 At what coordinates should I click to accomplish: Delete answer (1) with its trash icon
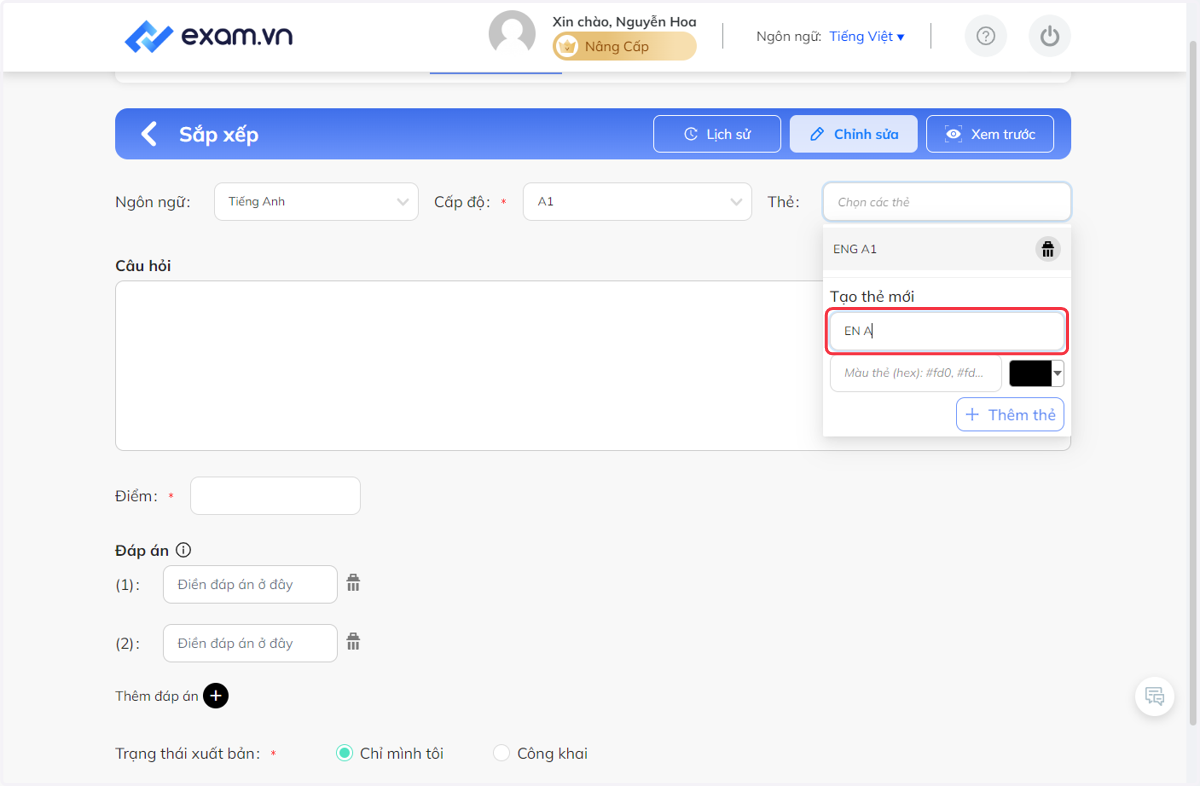coord(353,583)
